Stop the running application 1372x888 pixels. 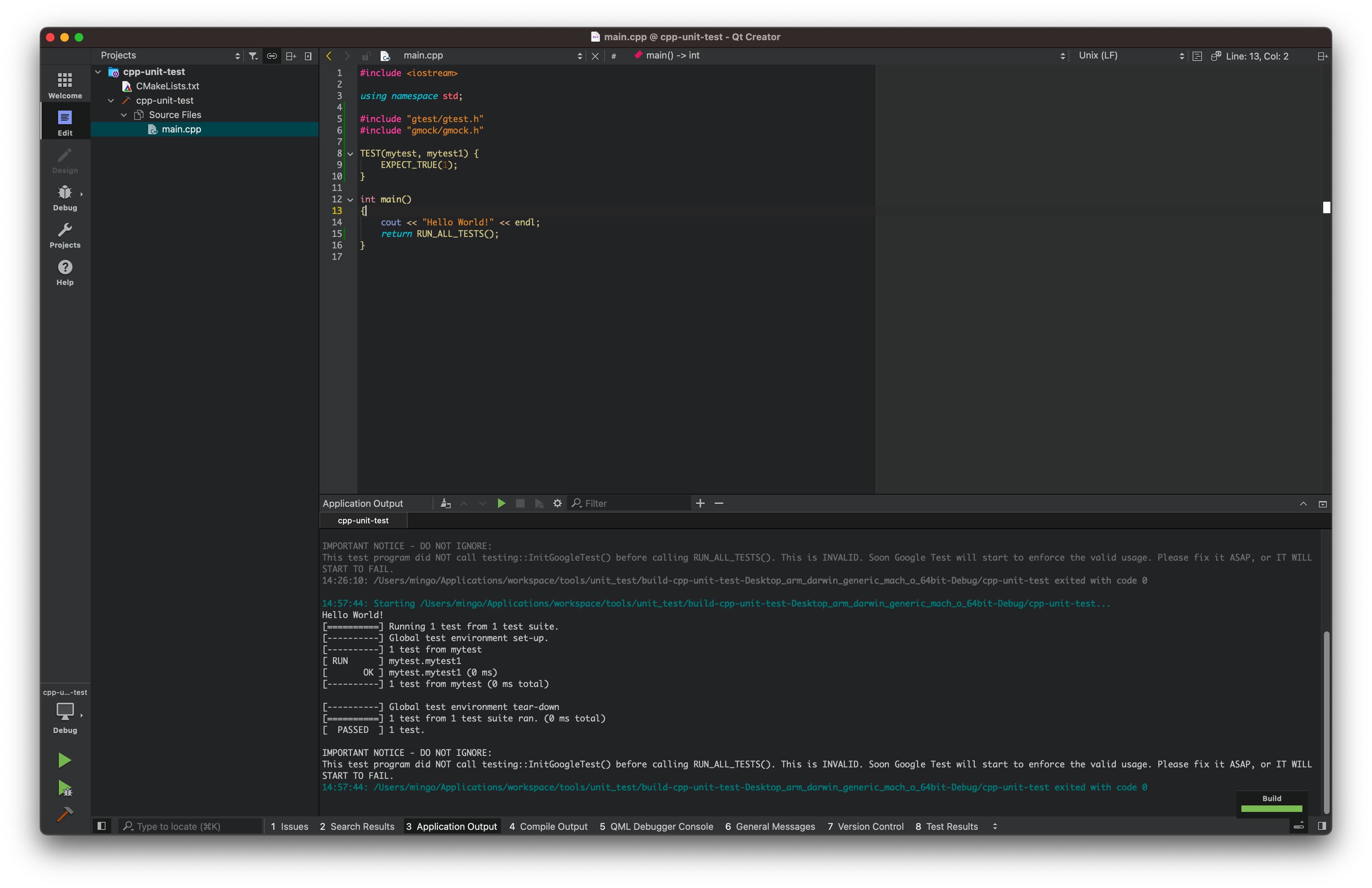520,503
